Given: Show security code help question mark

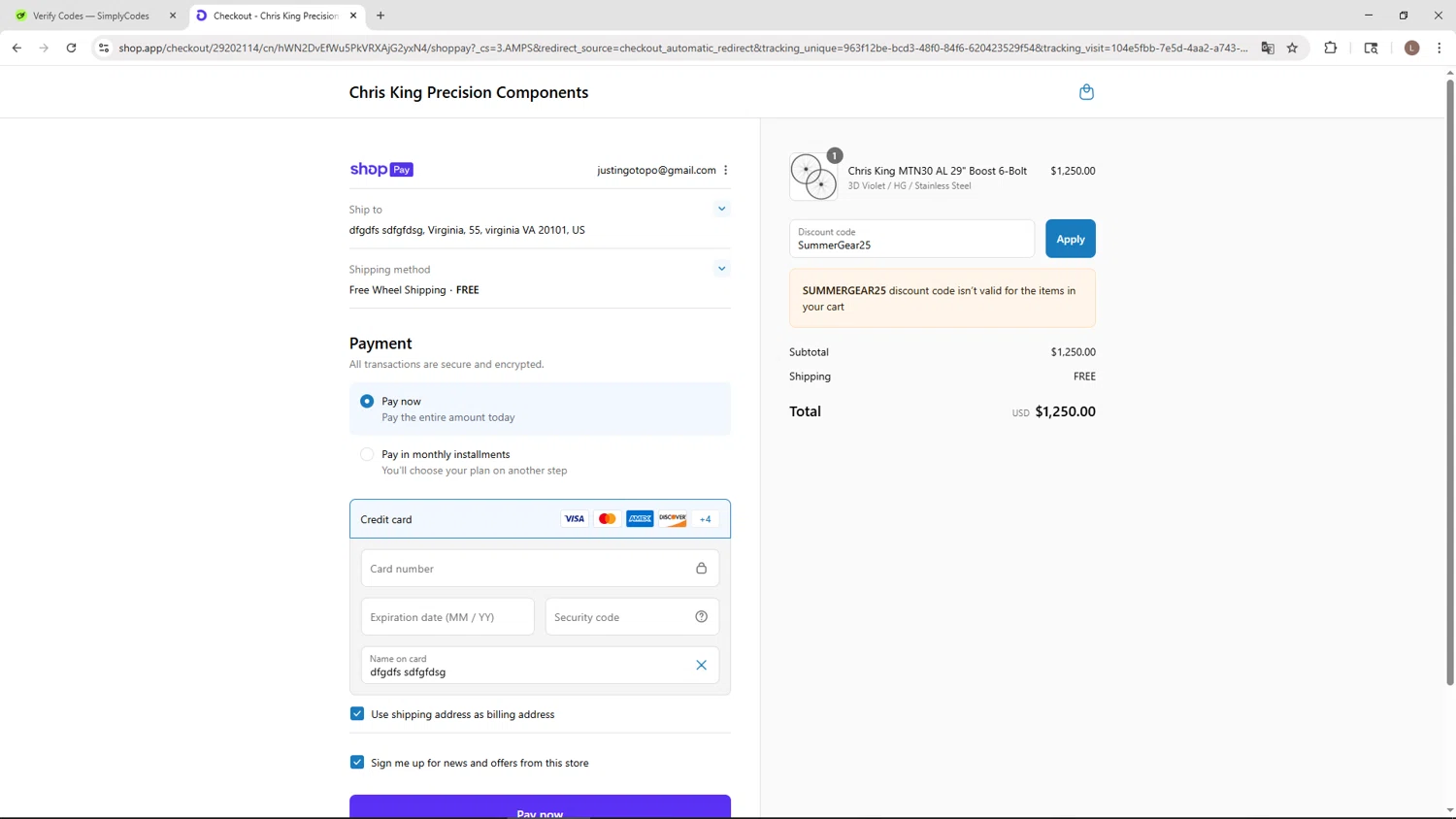Looking at the screenshot, I should 701,617.
